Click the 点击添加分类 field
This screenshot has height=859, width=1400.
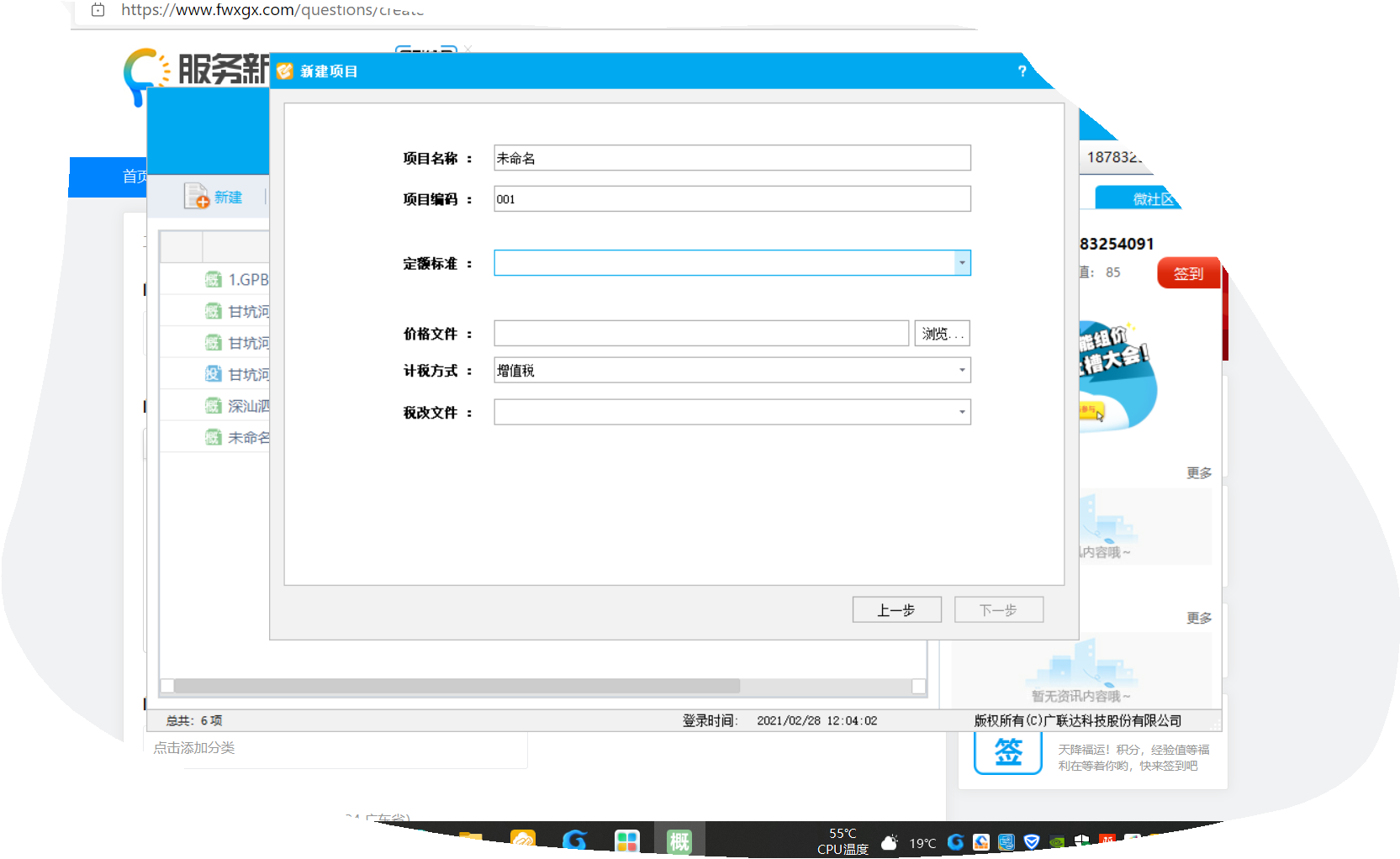click(336, 748)
